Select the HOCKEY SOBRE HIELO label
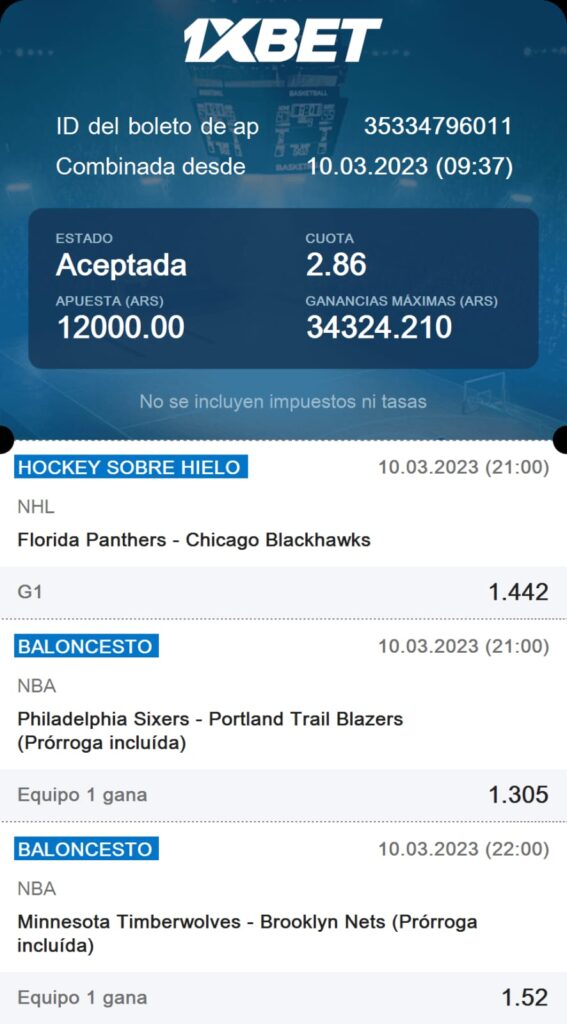Image resolution: width=567 pixels, height=1024 pixels. [131, 467]
